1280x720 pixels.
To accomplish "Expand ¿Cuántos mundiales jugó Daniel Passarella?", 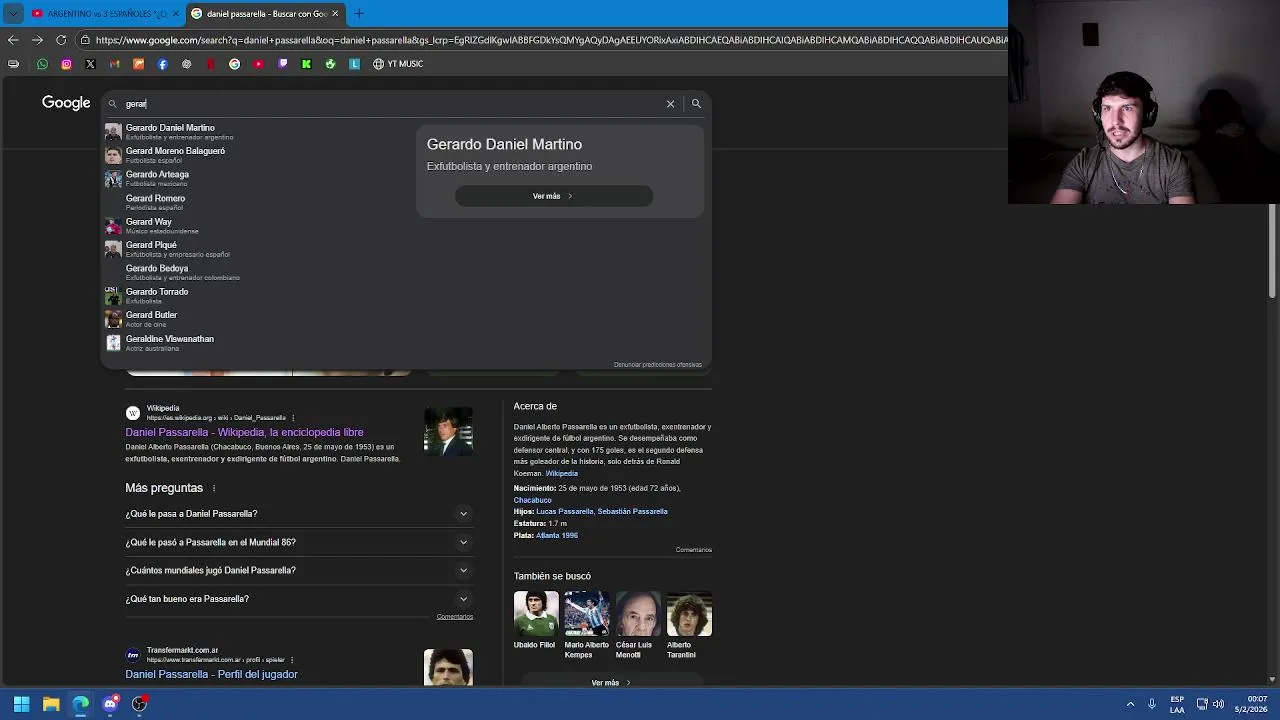I will (x=299, y=570).
